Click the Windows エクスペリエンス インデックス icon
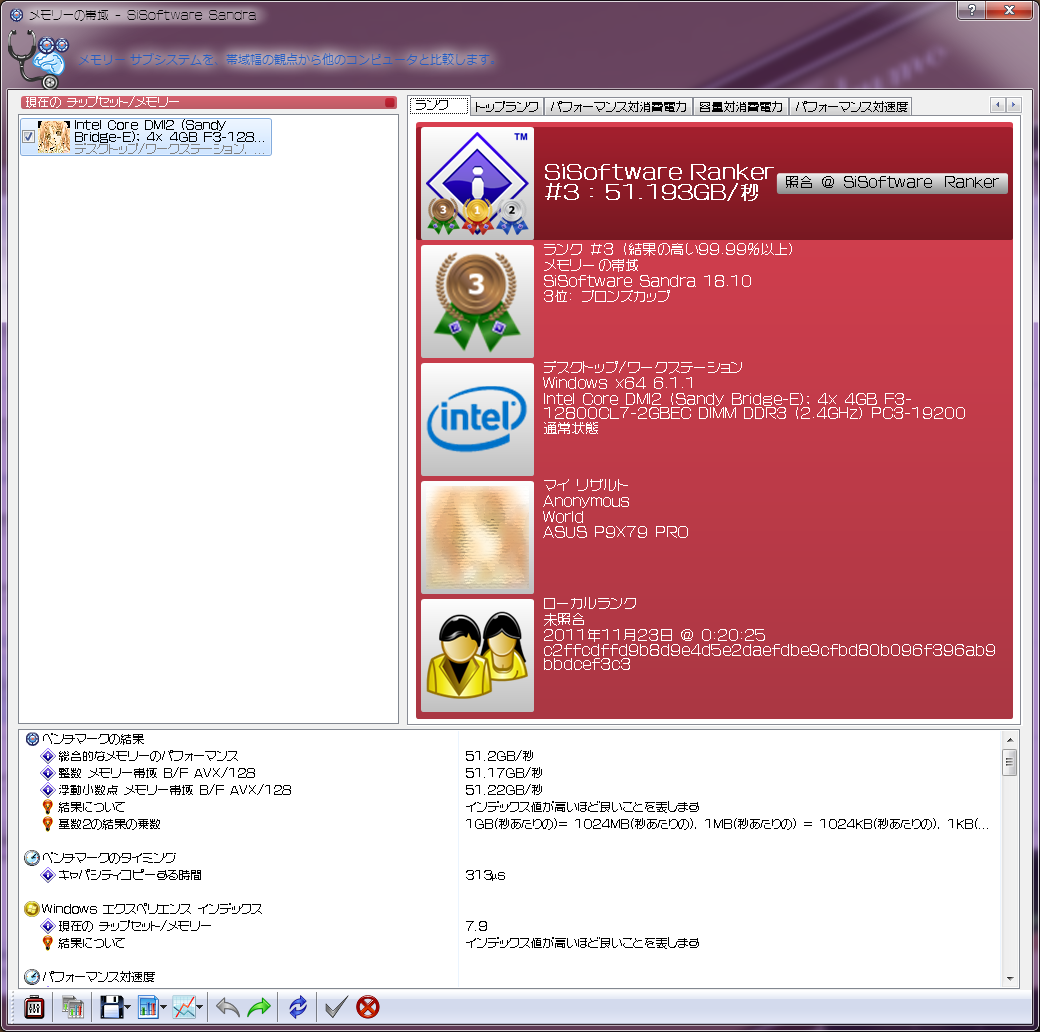This screenshot has height=1032, width=1040. tap(31, 909)
